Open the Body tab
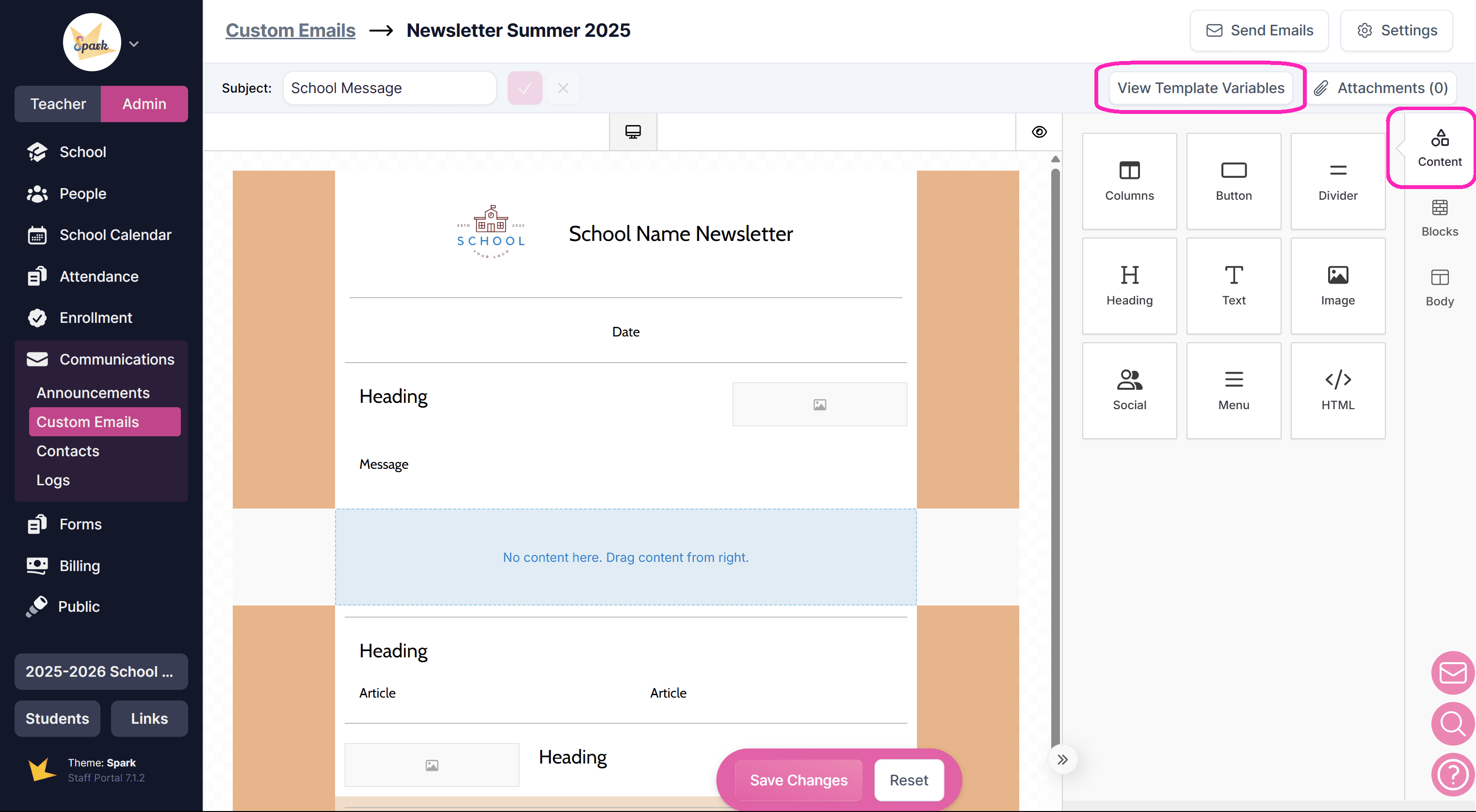This screenshot has width=1476, height=812. [x=1439, y=287]
